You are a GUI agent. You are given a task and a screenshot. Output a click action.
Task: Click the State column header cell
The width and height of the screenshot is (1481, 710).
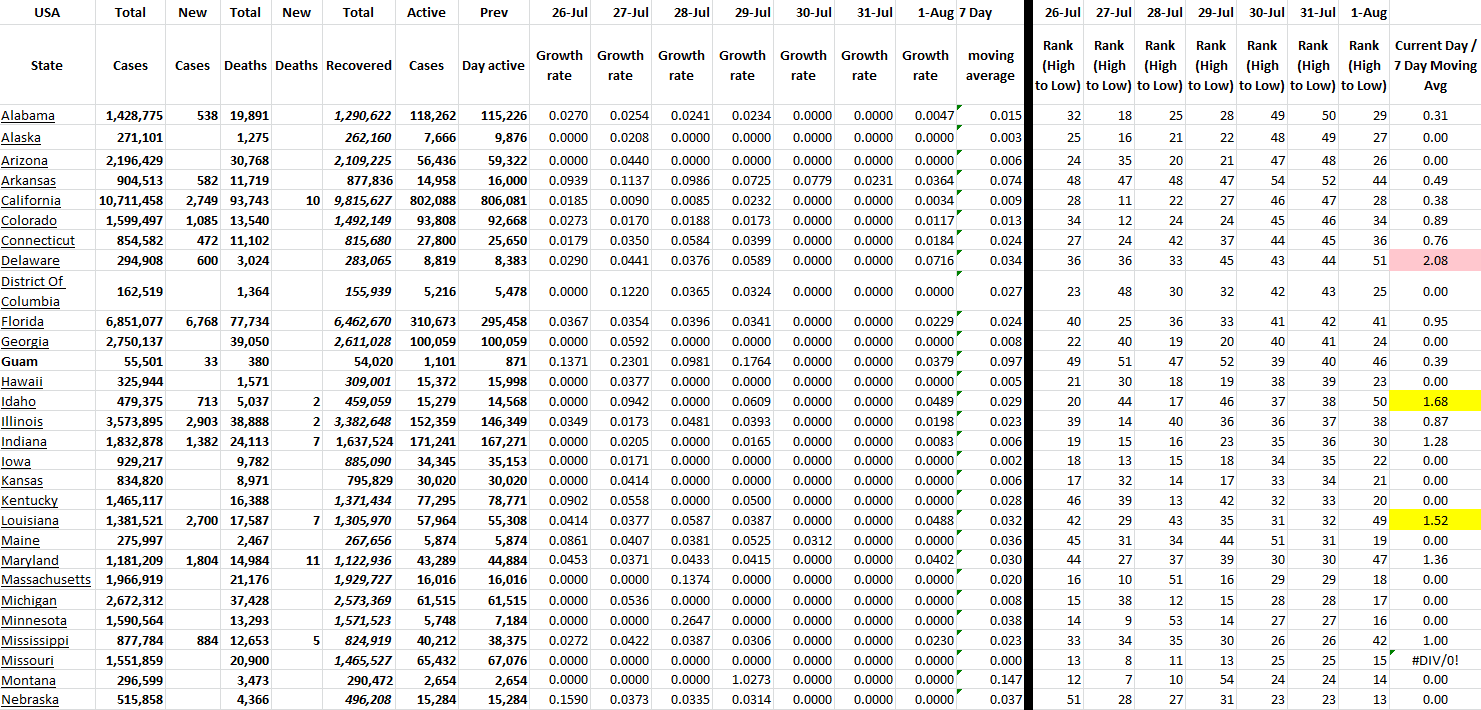[x=47, y=65]
